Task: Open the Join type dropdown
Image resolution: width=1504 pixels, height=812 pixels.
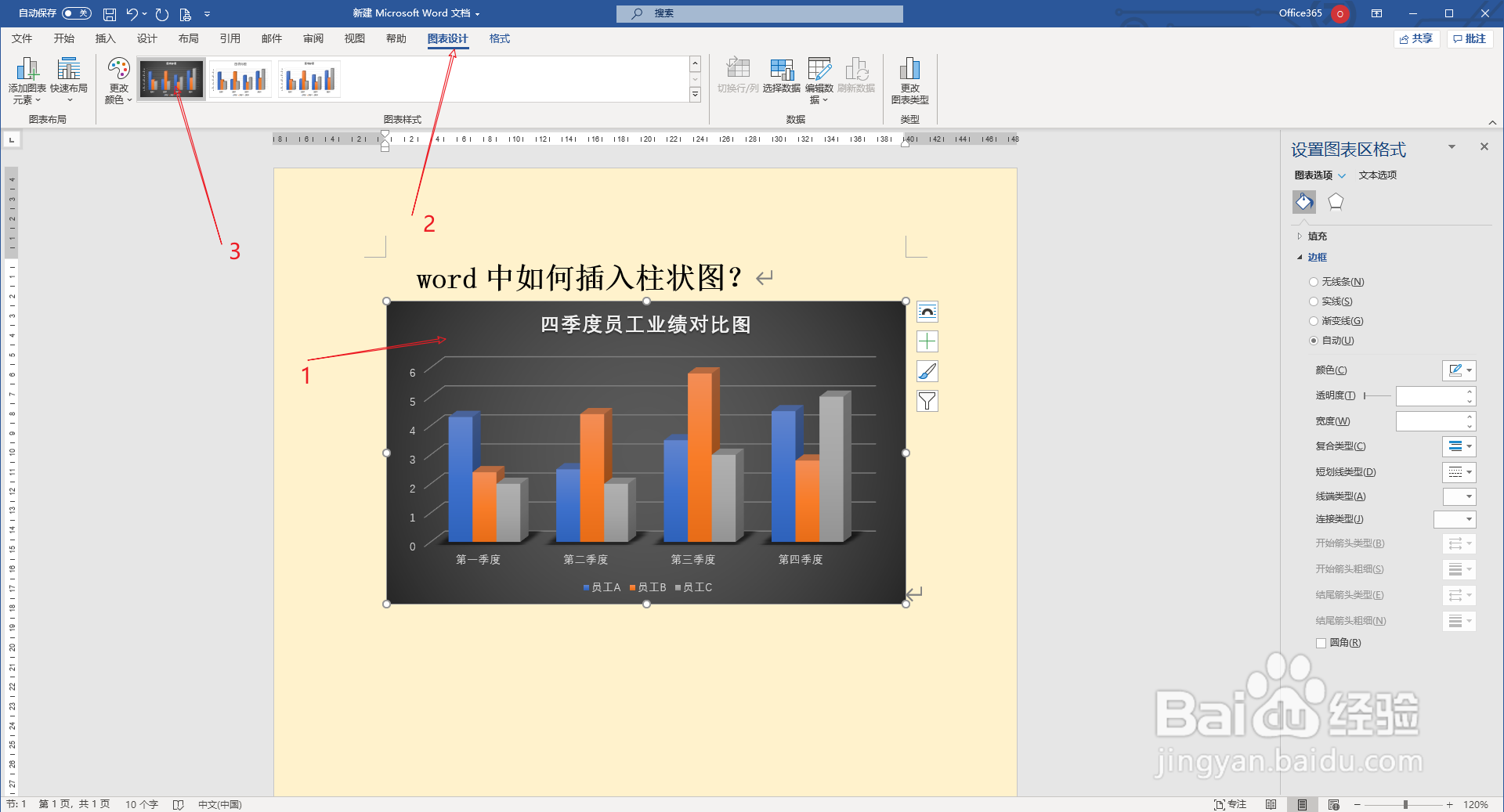Action: click(1455, 519)
